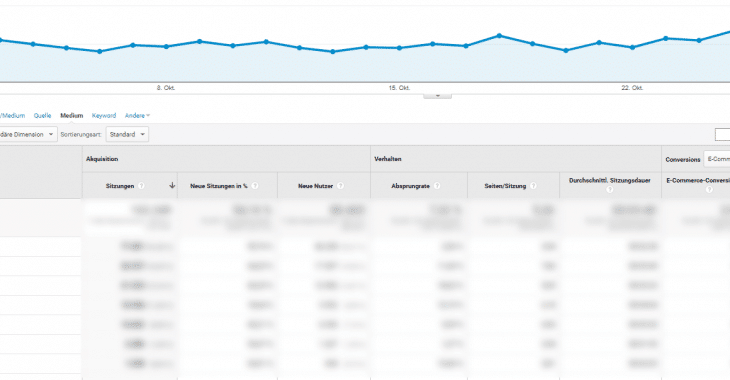730x380 pixels.
Task: Sort by Neue Nutzer column header
Action: [315, 186]
